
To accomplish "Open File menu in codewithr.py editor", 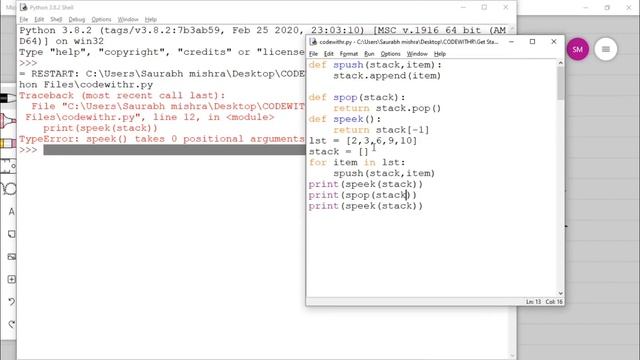I will (313, 54).
